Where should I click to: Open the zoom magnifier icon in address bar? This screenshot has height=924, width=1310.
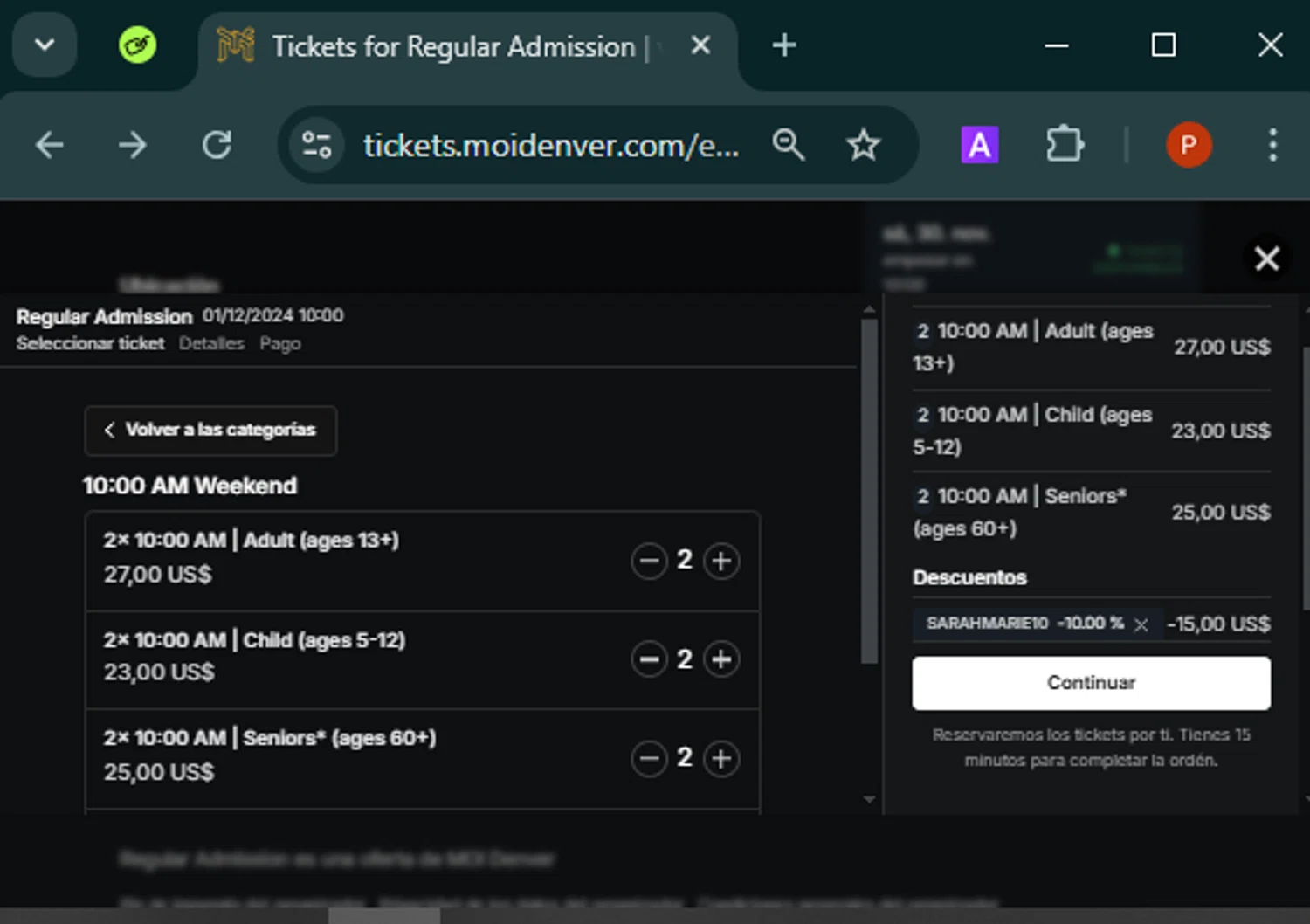[788, 144]
